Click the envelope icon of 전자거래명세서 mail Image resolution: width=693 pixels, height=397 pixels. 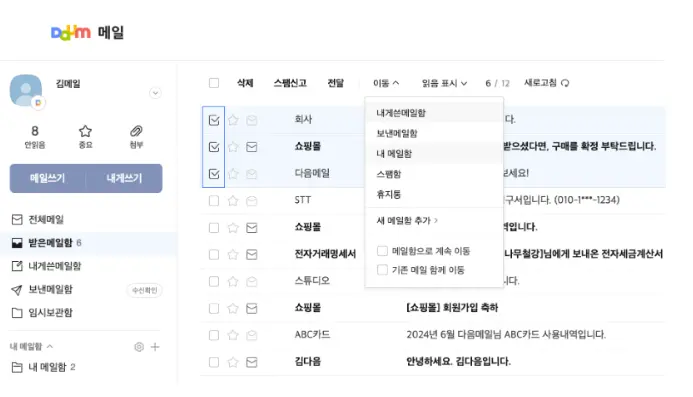coord(252,255)
